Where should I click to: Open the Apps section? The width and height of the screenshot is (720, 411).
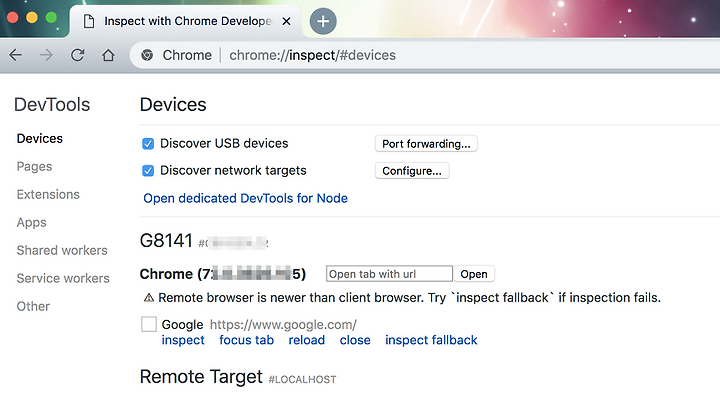click(x=32, y=223)
